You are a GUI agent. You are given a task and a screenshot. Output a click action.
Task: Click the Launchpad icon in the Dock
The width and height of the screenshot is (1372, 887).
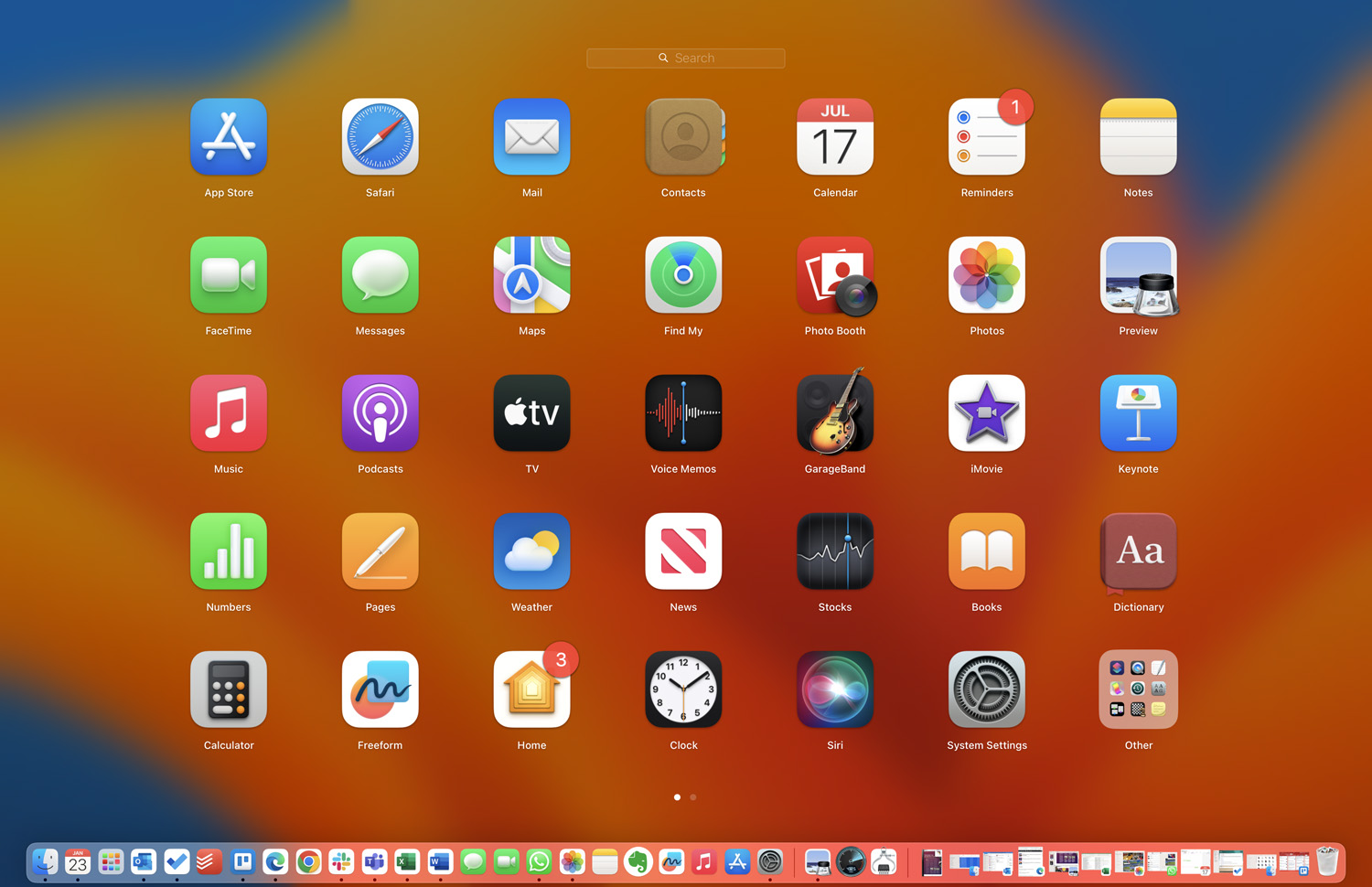pos(111,861)
